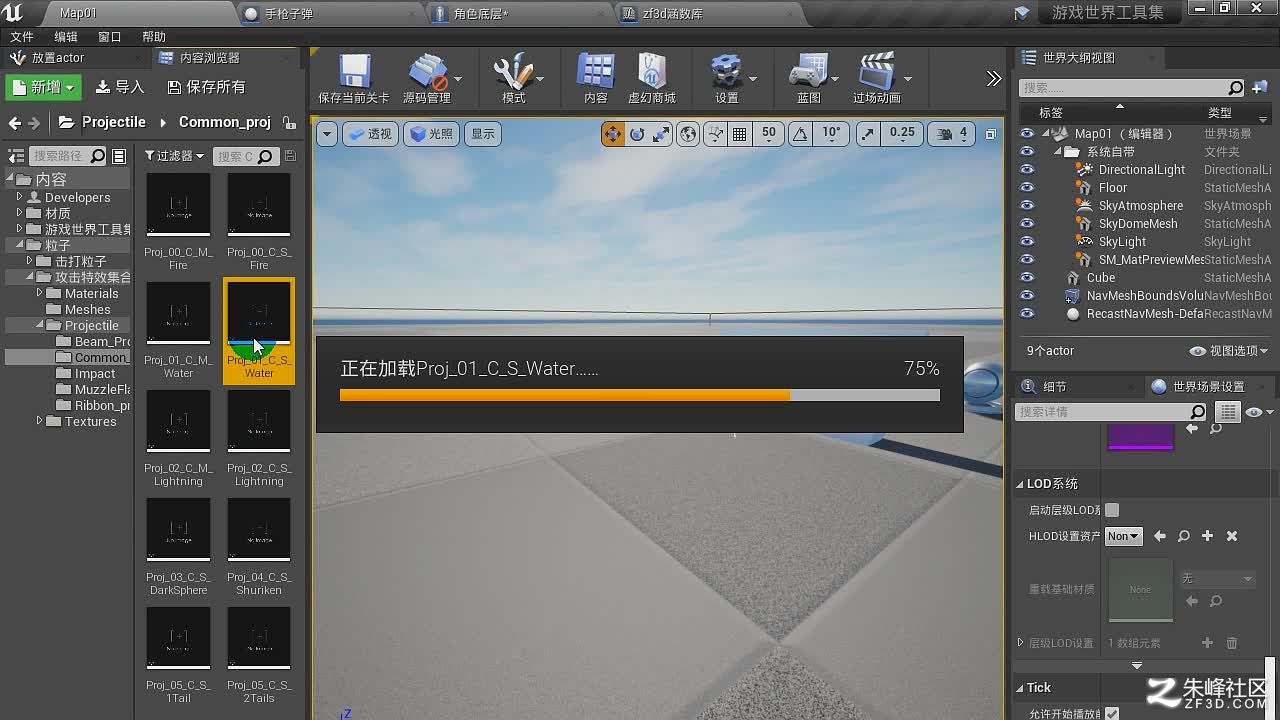Open Settings gear in toolbar

(727, 78)
